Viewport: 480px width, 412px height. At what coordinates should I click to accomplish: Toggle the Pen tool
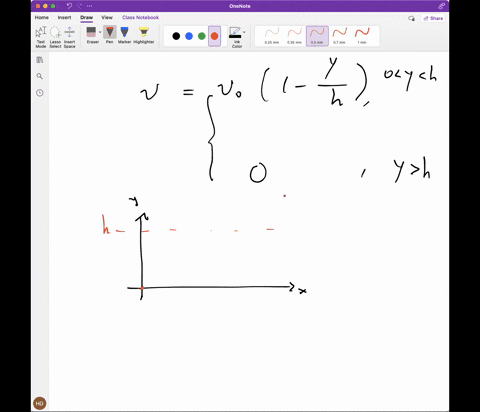(x=110, y=35)
